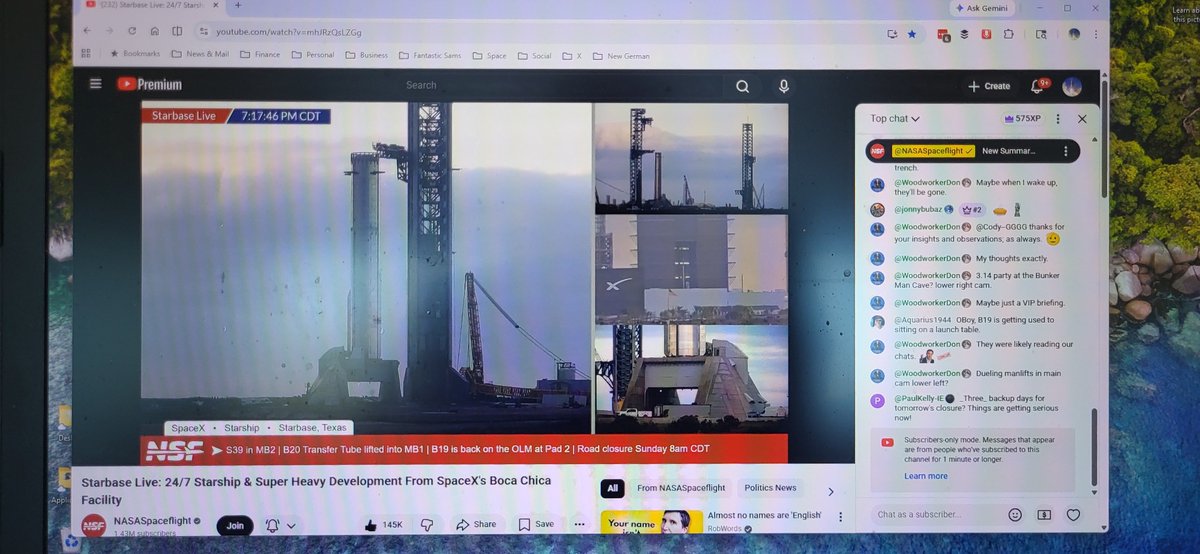The width and height of the screenshot is (1200, 554).
Task: Click Learn more link in chat notice
Action: pyautogui.click(x=925, y=476)
